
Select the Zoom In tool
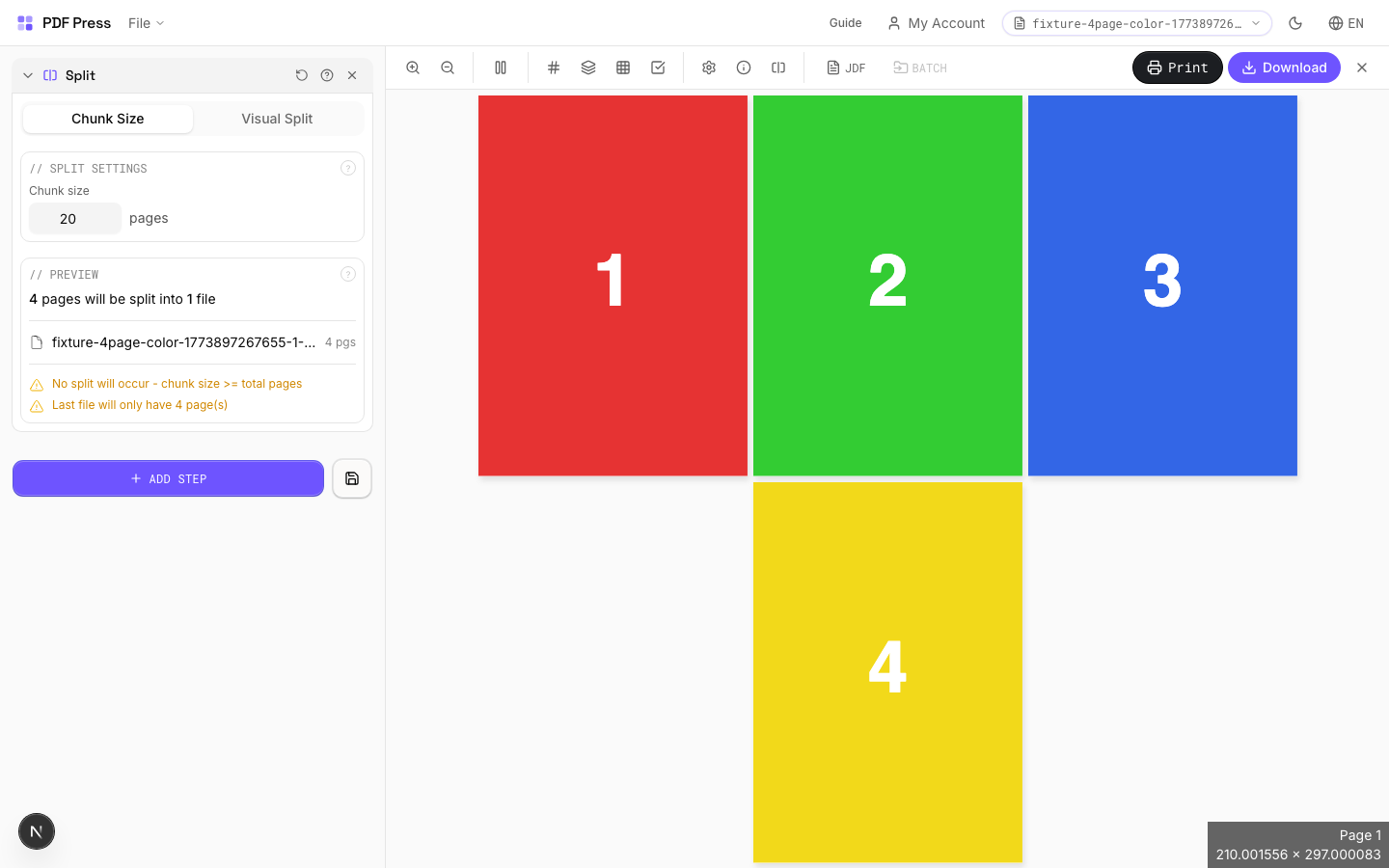point(413,68)
